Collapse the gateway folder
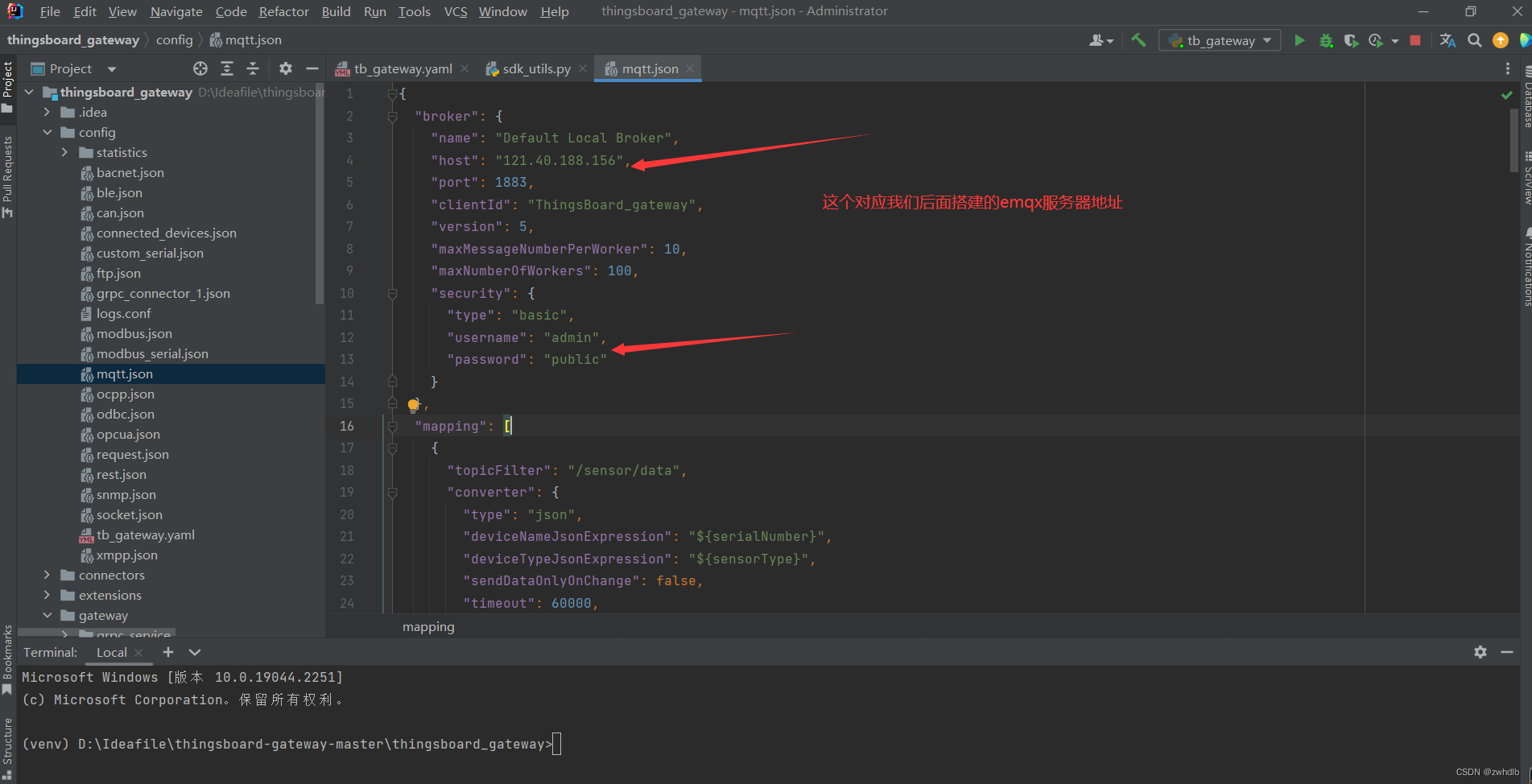Image resolution: width=1532 pixels, height=784 pixels. 47,615
